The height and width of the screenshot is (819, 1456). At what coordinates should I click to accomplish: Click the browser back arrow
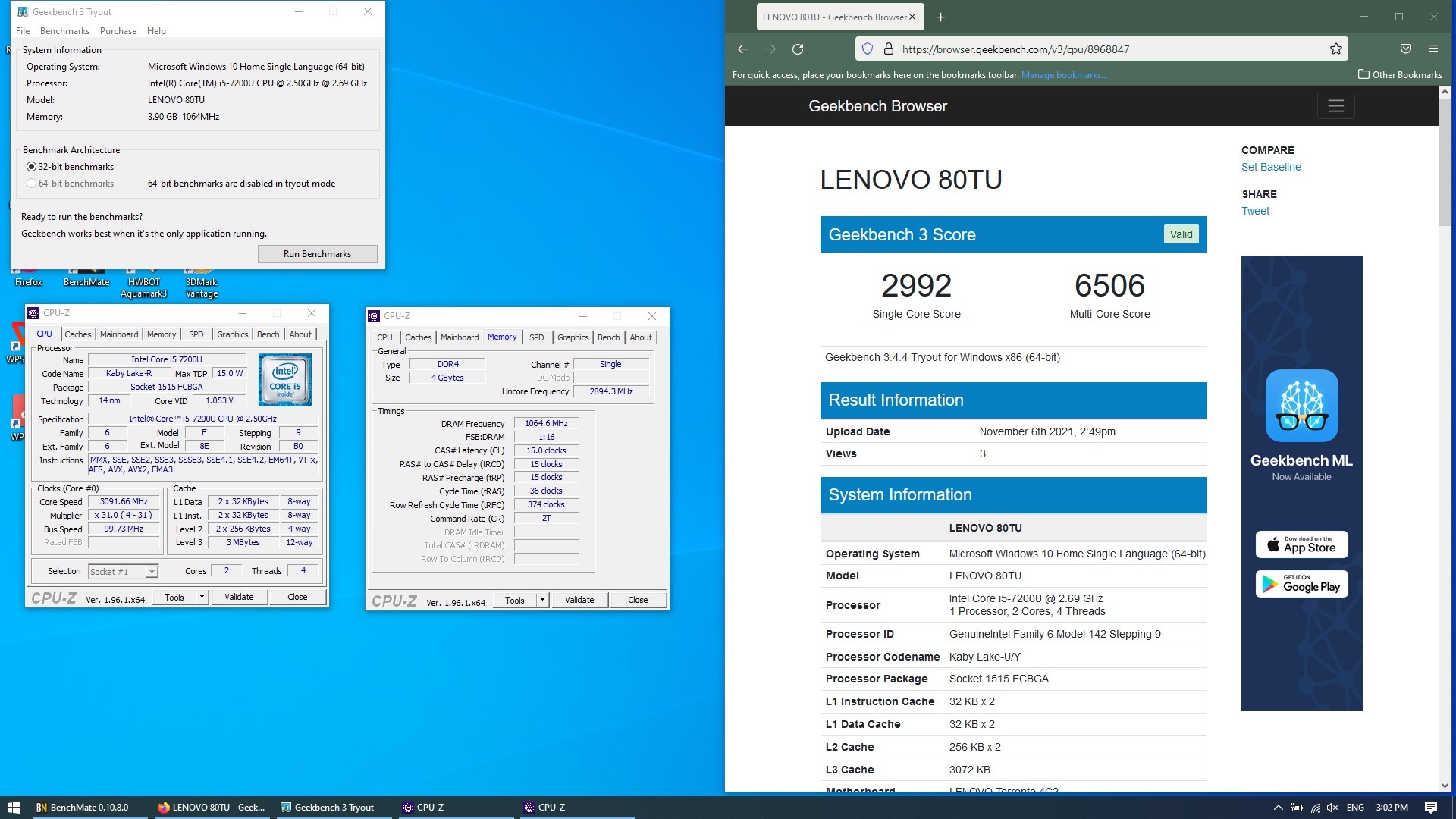[743, 49]
